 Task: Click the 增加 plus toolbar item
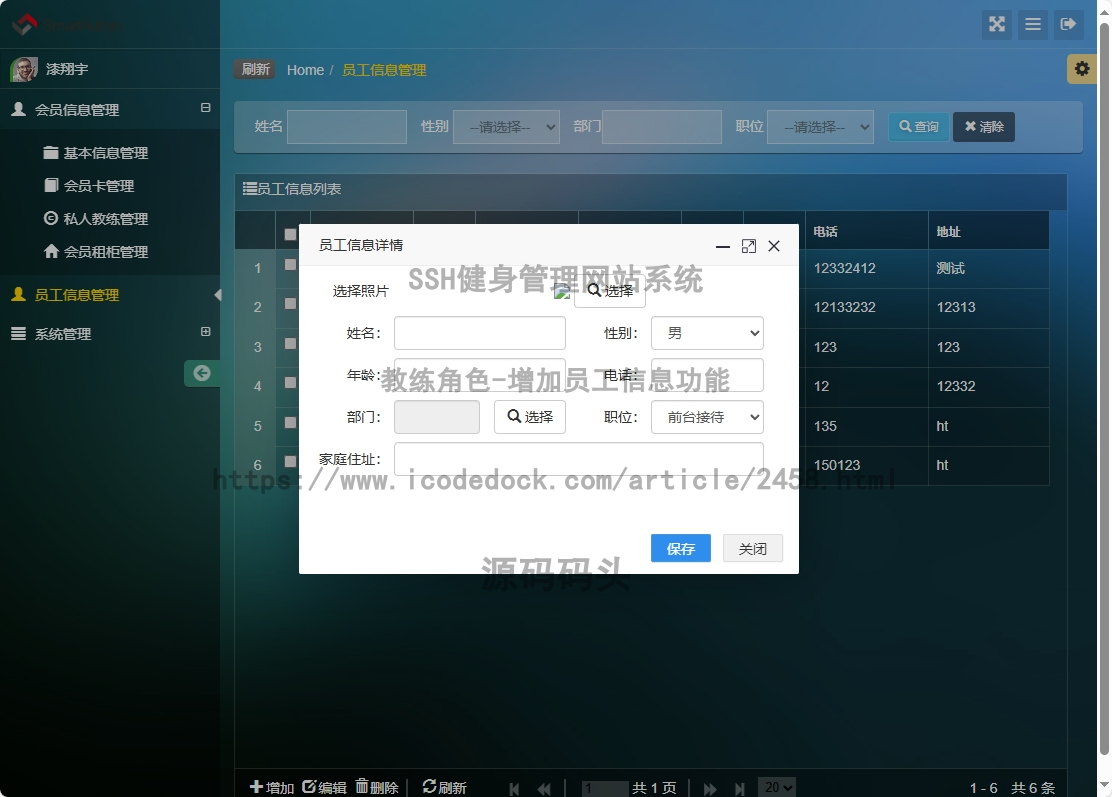(x=272, y=787)
